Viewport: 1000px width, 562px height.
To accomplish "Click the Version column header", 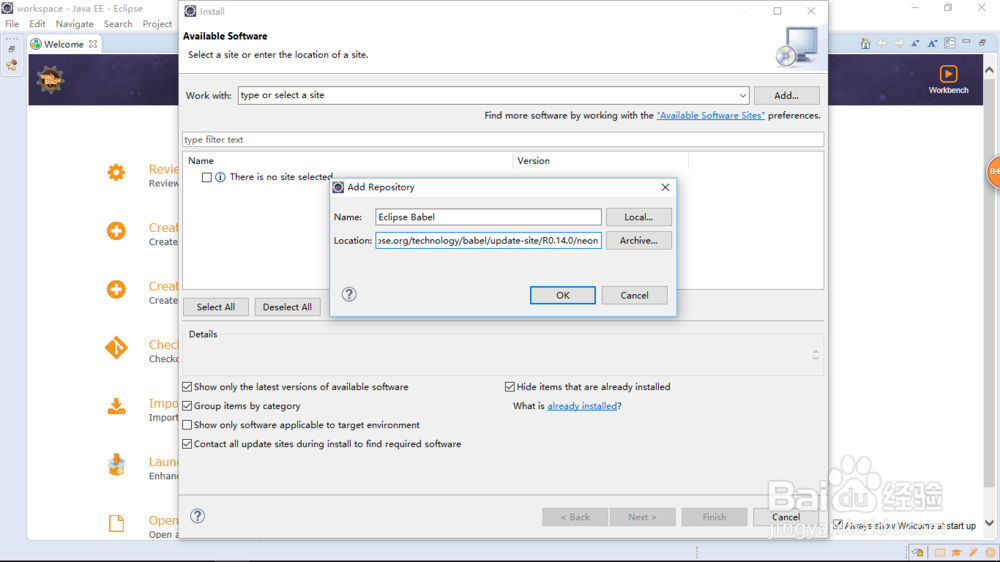I will [600, 161].
